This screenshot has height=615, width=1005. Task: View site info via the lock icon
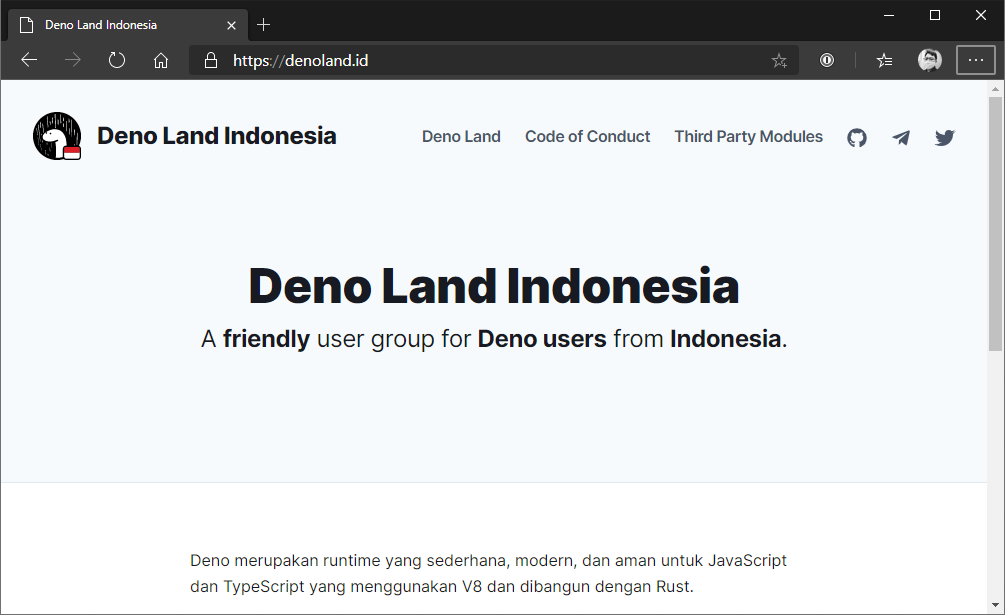point(210,60)
